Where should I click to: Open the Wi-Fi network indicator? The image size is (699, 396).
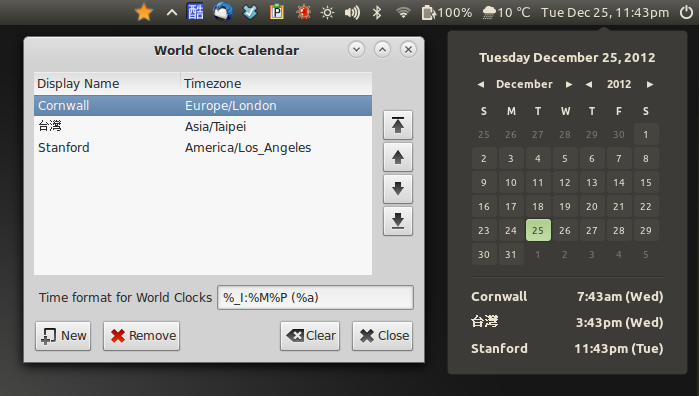coord(403,12)
